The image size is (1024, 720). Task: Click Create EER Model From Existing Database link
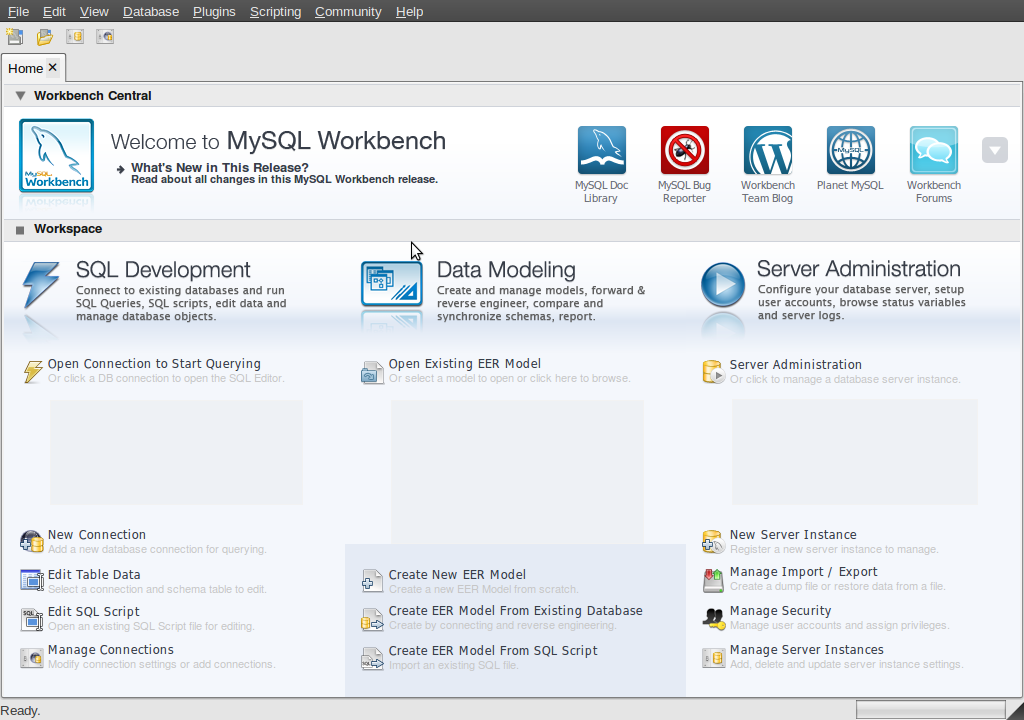[515, 610]
